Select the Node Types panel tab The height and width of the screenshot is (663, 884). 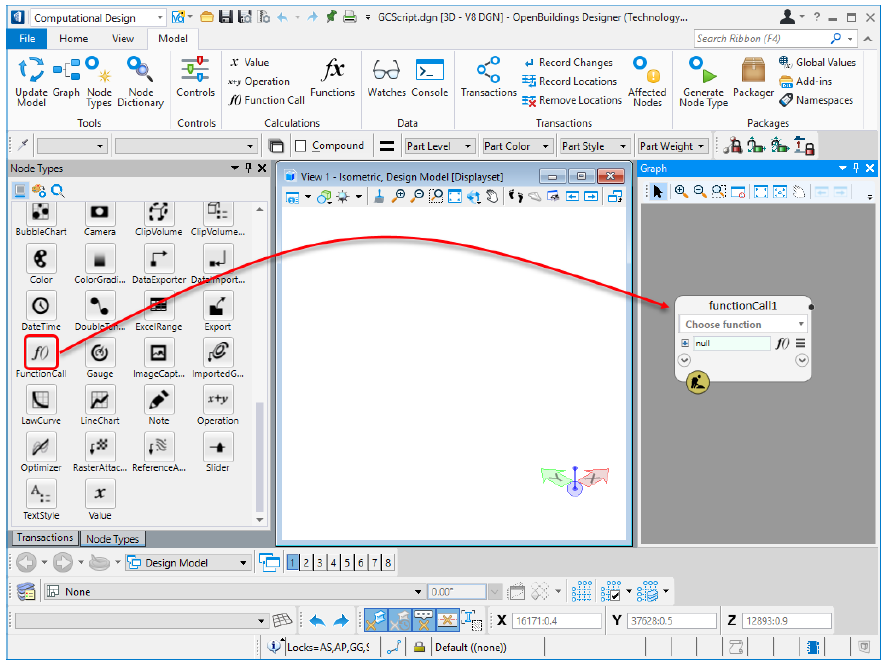[x=112, y=539]
